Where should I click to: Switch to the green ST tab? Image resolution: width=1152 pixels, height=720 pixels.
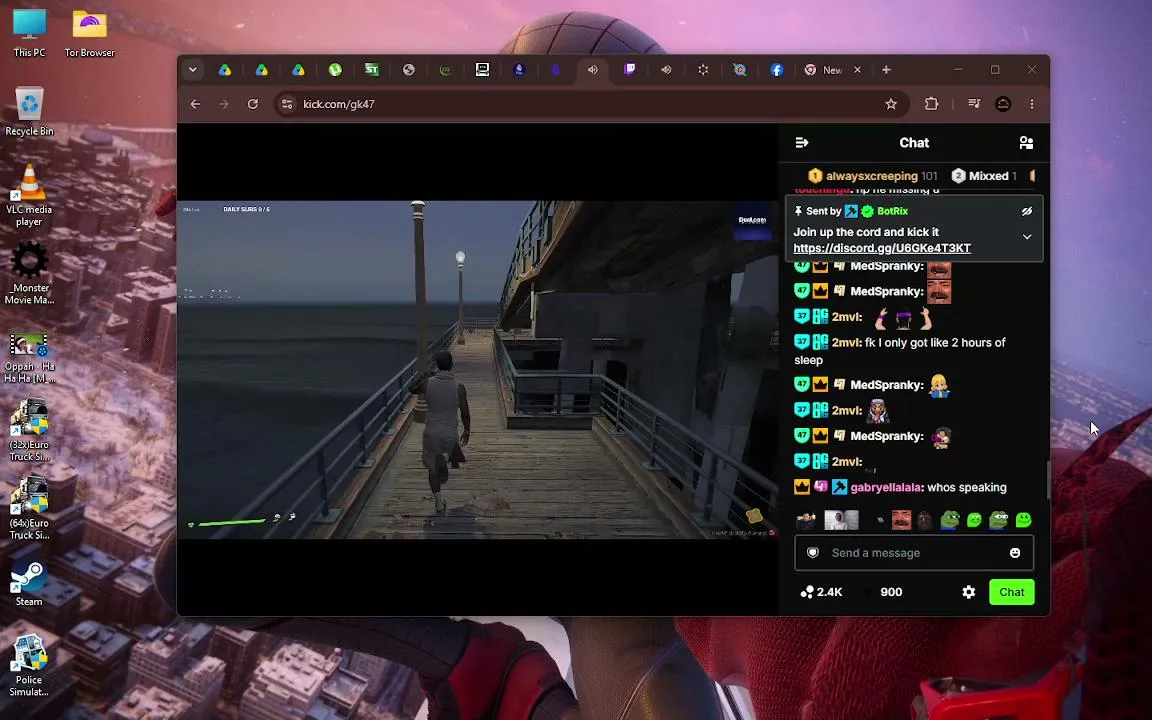[x=372, y=70]
